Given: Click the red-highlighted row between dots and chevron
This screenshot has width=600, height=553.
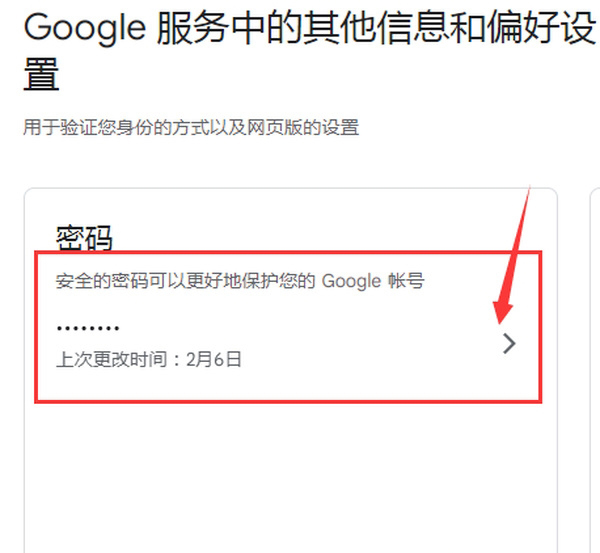Looking at the screenshot, I should tap(306, 337).
